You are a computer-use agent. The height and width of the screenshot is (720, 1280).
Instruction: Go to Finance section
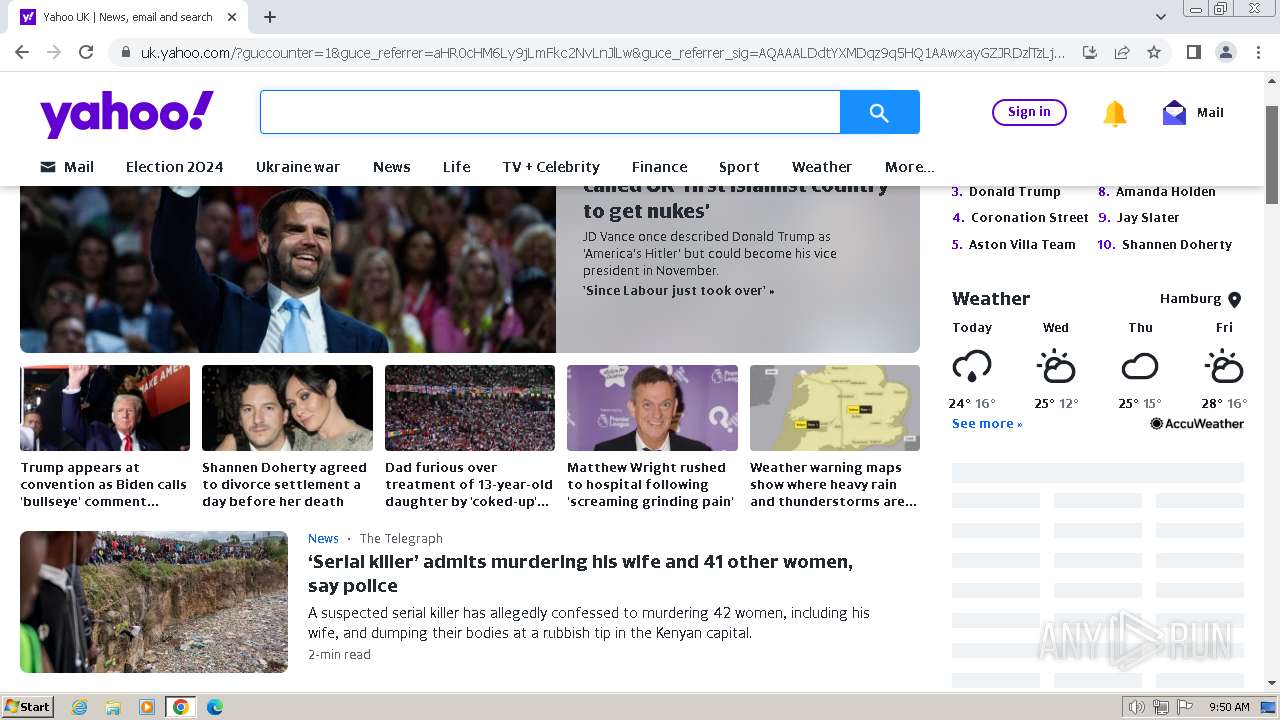(660, 167)
